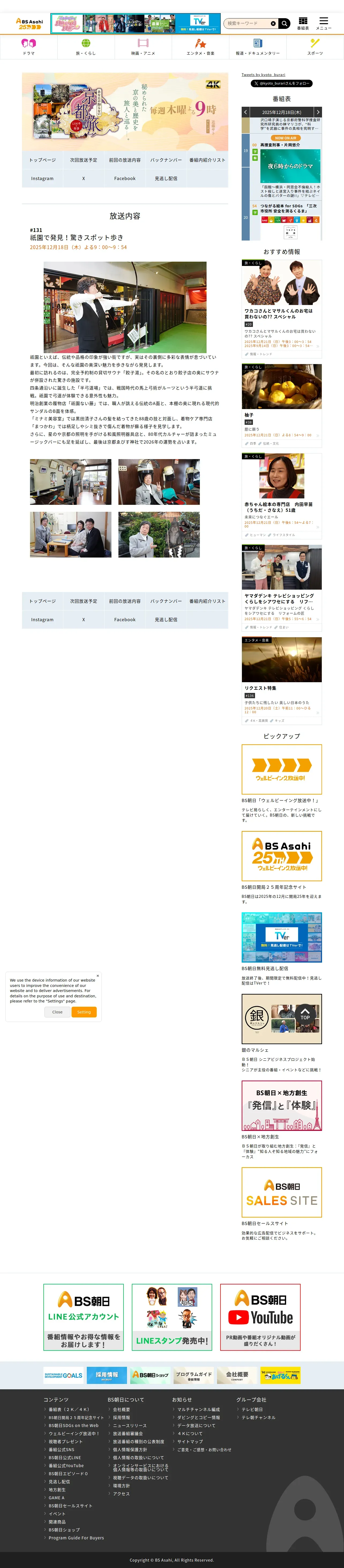Click the プログラムガイド small banner

pyautogui.click(x=193, y=1375)
